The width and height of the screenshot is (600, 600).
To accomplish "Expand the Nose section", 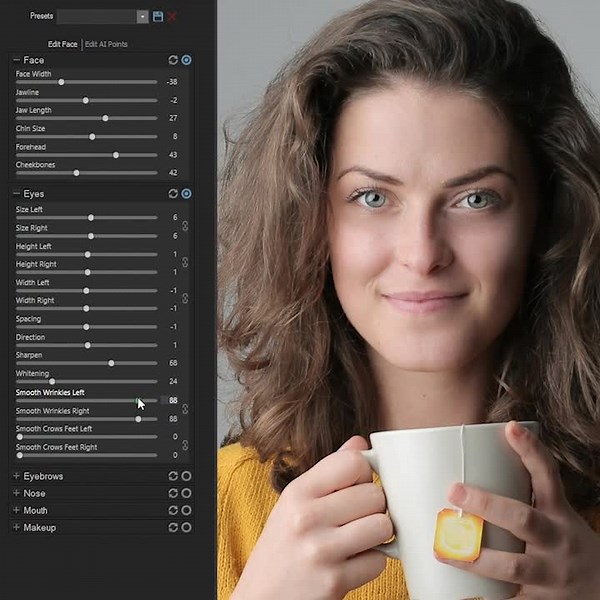I will click(x=16, y=493).
